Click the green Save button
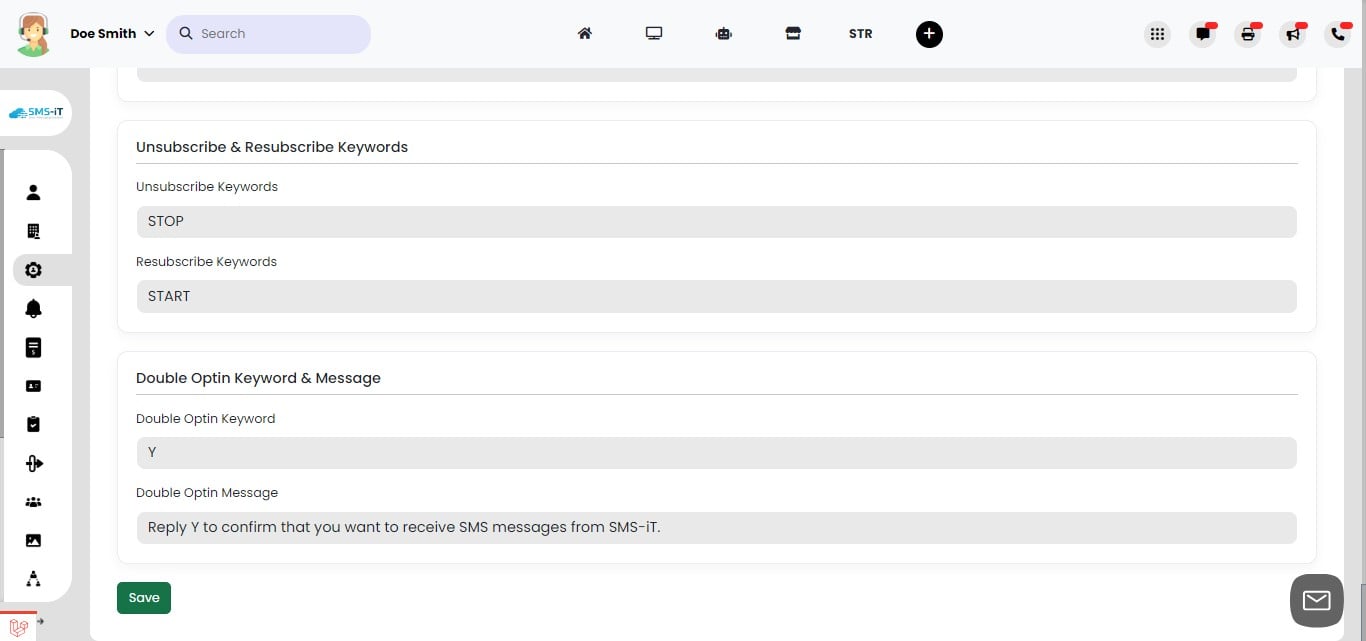 tap(144, 598)
